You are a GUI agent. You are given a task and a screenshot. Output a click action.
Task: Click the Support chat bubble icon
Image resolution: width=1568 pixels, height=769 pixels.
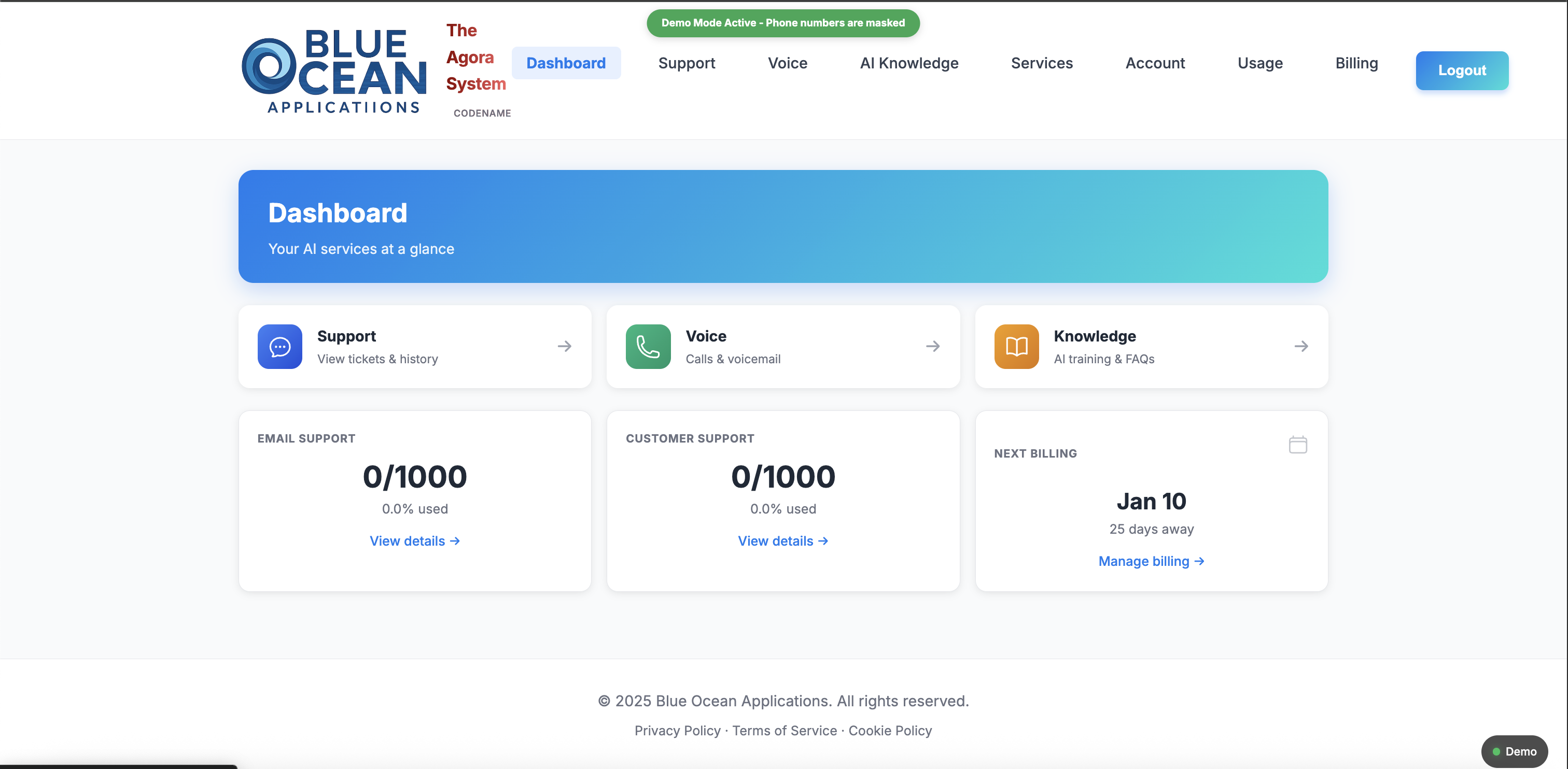click(279, 346)
